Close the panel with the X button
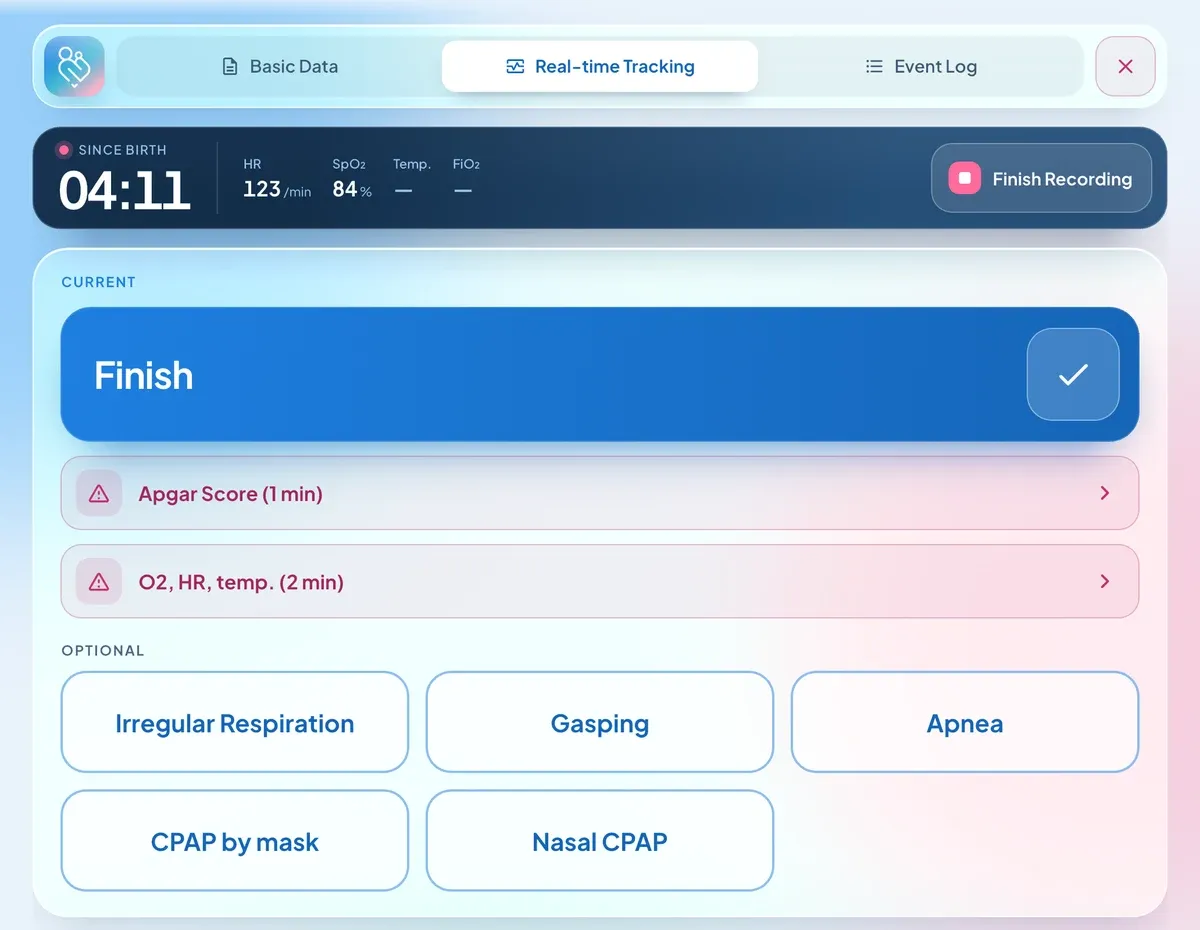Image resolution: width=1200 pixels, height=930 pixels. tap(1125, 66)
